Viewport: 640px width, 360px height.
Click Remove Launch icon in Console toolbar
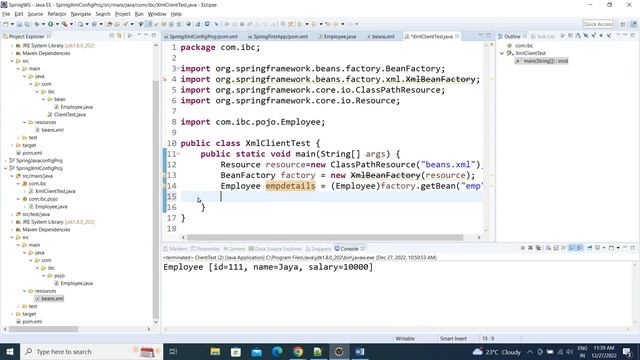point(530,248)
